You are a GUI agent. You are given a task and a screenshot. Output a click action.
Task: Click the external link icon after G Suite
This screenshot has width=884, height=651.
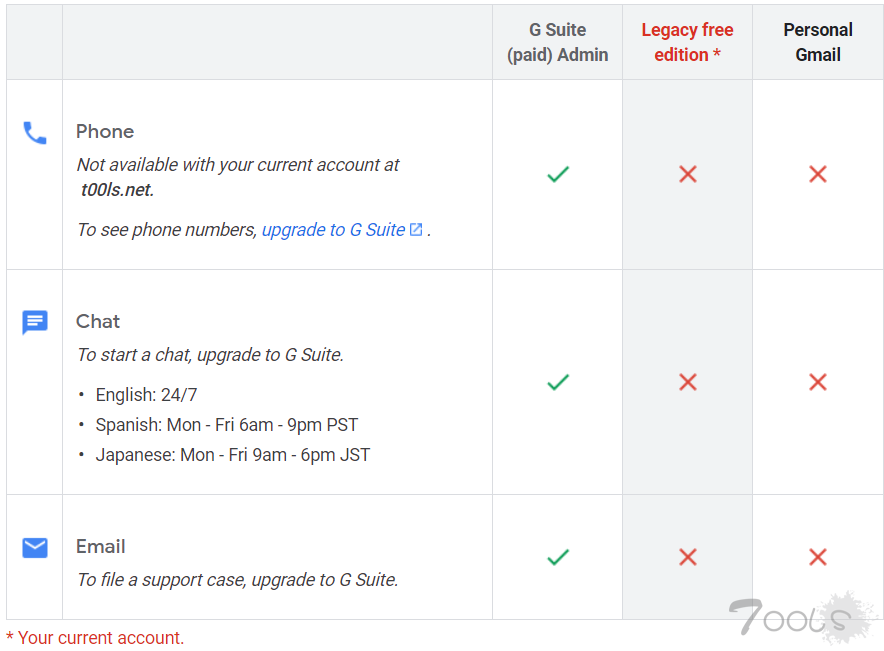point(416,229)
